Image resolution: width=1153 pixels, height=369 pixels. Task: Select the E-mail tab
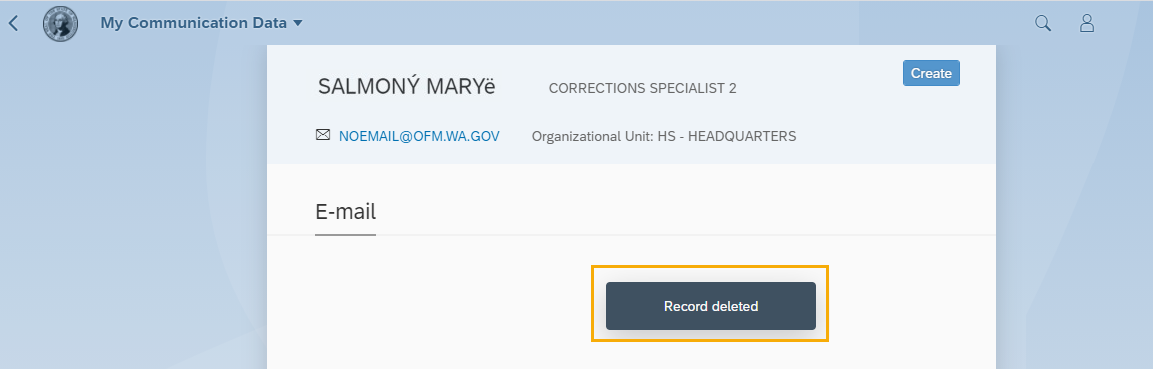tap(346, 212)
